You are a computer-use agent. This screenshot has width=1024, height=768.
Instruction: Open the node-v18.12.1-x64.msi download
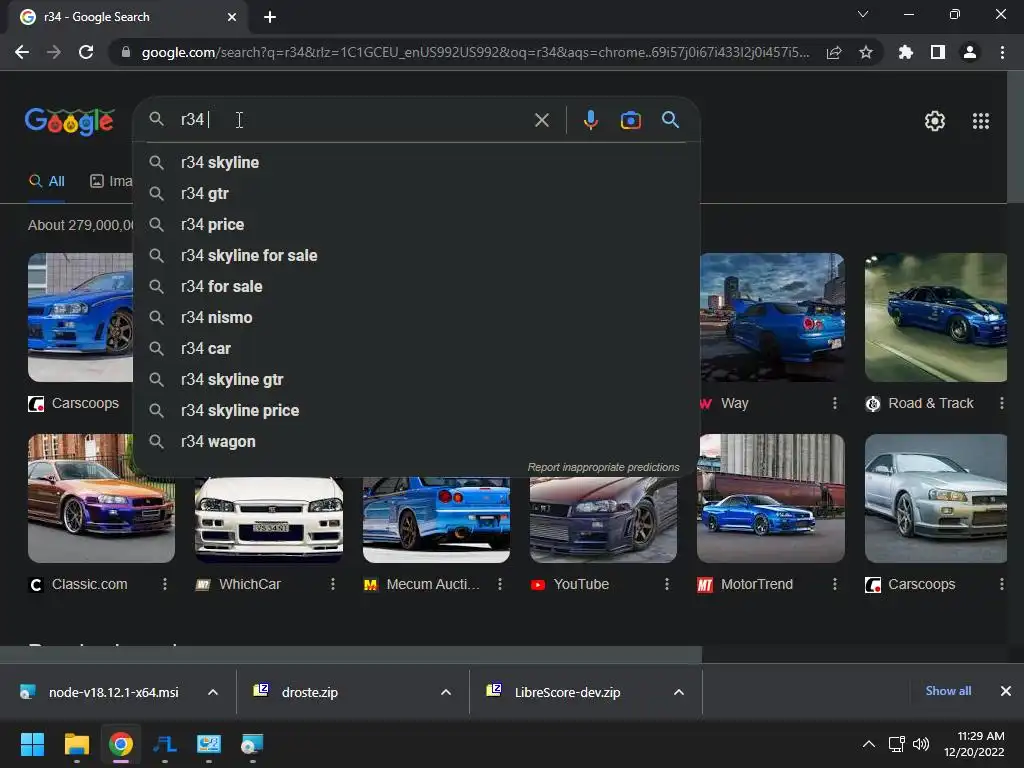click(x=113, y=692)
